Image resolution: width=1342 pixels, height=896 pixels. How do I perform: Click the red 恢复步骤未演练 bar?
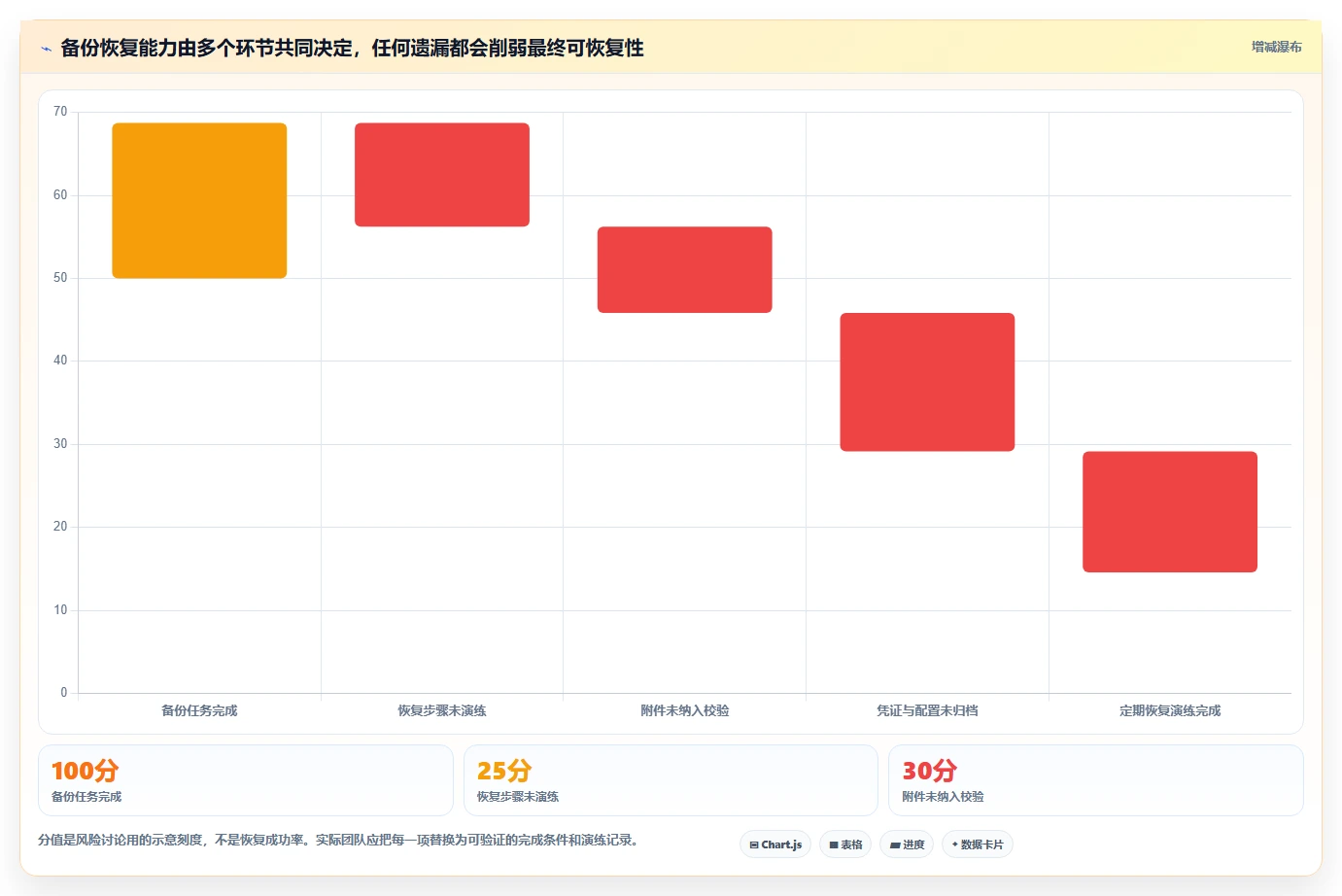pos(442,175)
